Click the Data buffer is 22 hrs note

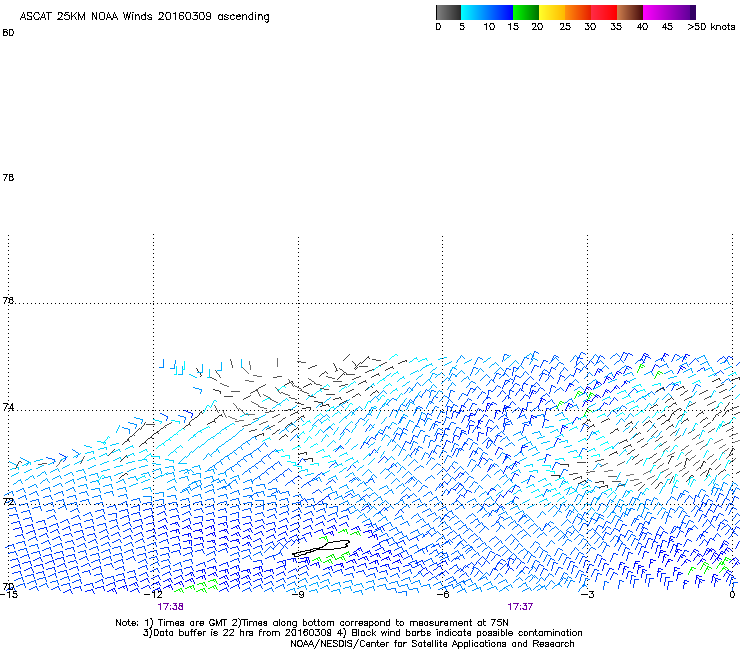click(362, 633)
